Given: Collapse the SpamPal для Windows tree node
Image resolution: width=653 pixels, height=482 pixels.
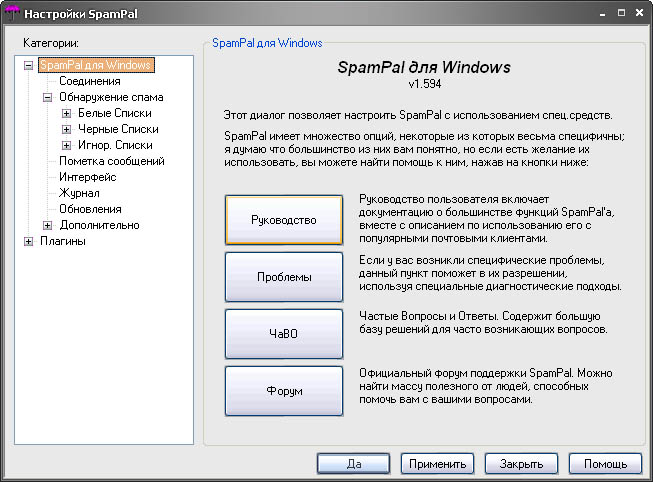Looking at the screenshot, I should point(28,65).
